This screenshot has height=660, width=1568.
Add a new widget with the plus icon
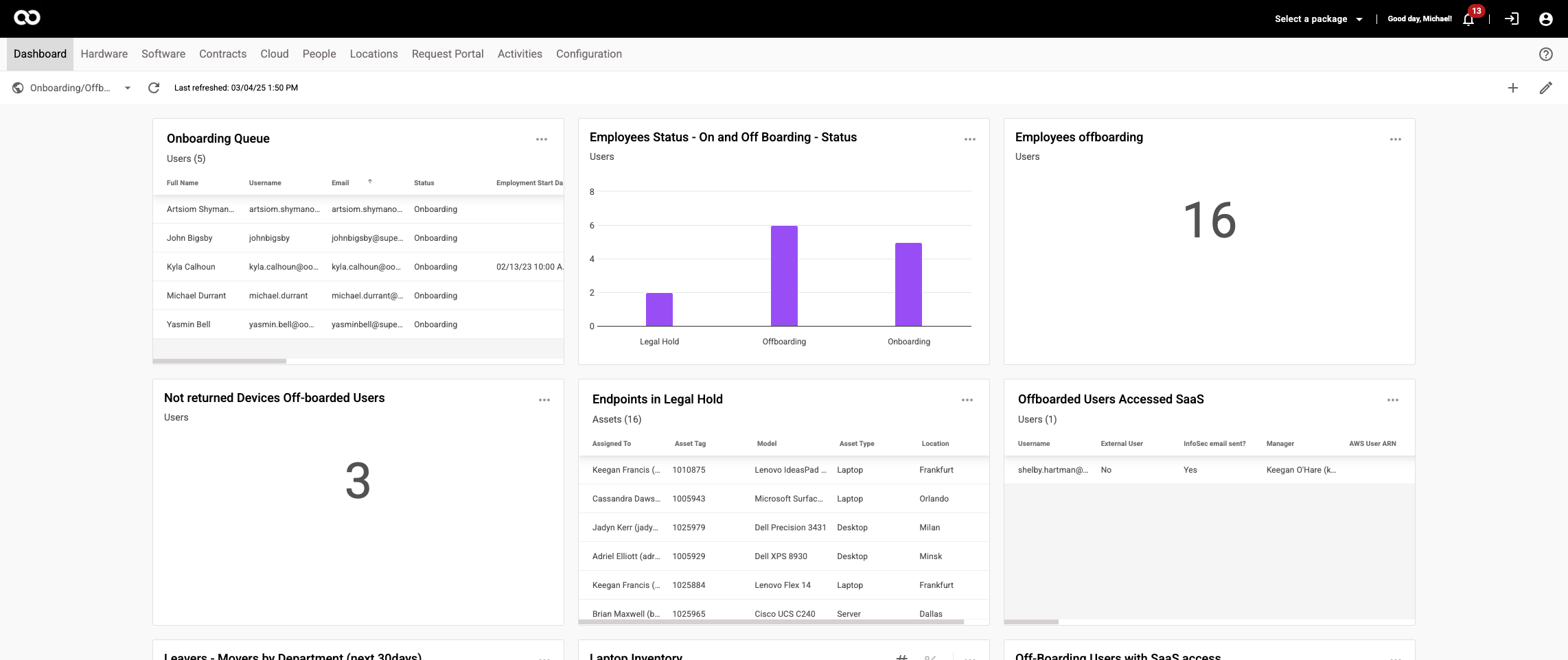1512,88
